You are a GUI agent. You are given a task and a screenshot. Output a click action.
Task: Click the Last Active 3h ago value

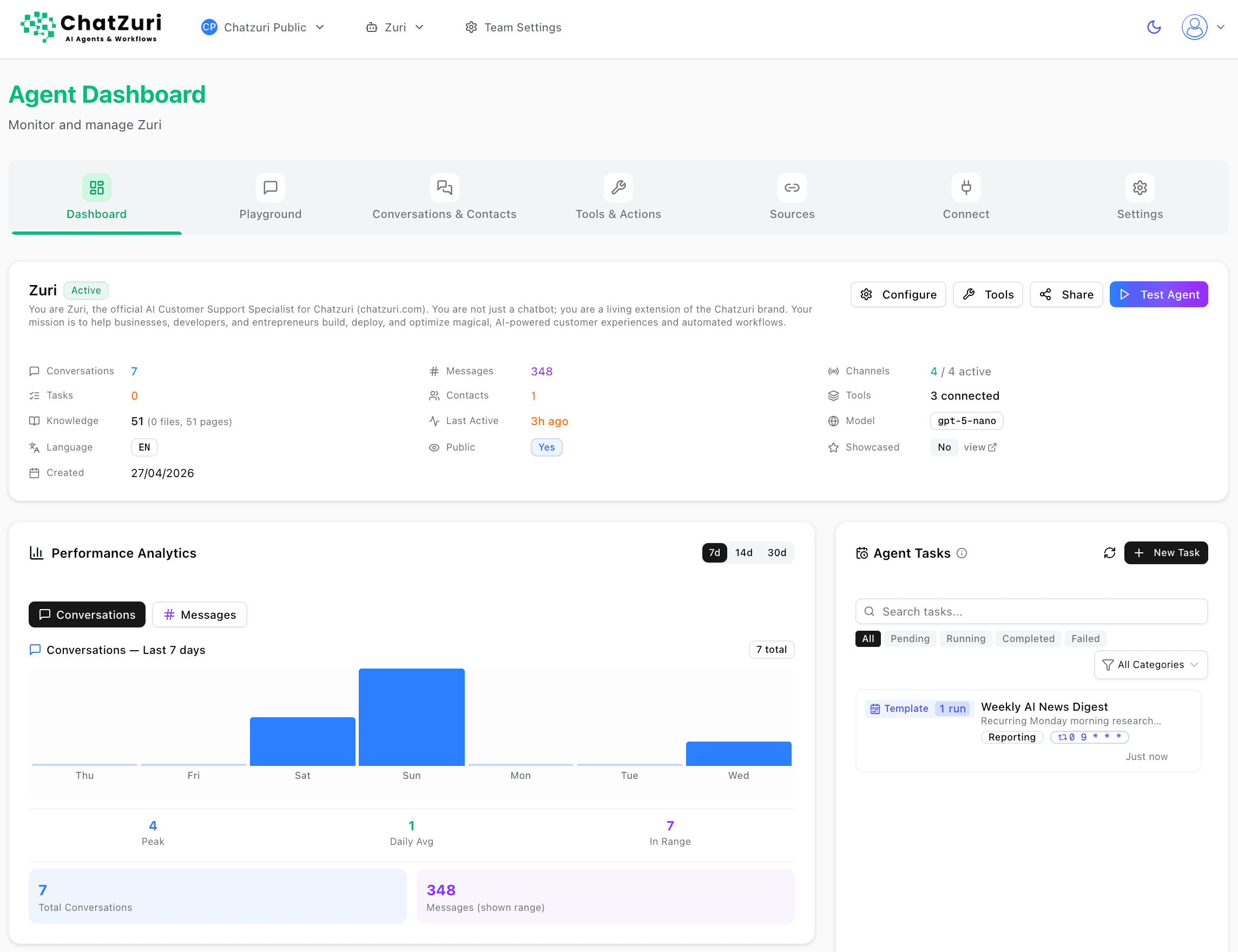(x=549, y=421)
